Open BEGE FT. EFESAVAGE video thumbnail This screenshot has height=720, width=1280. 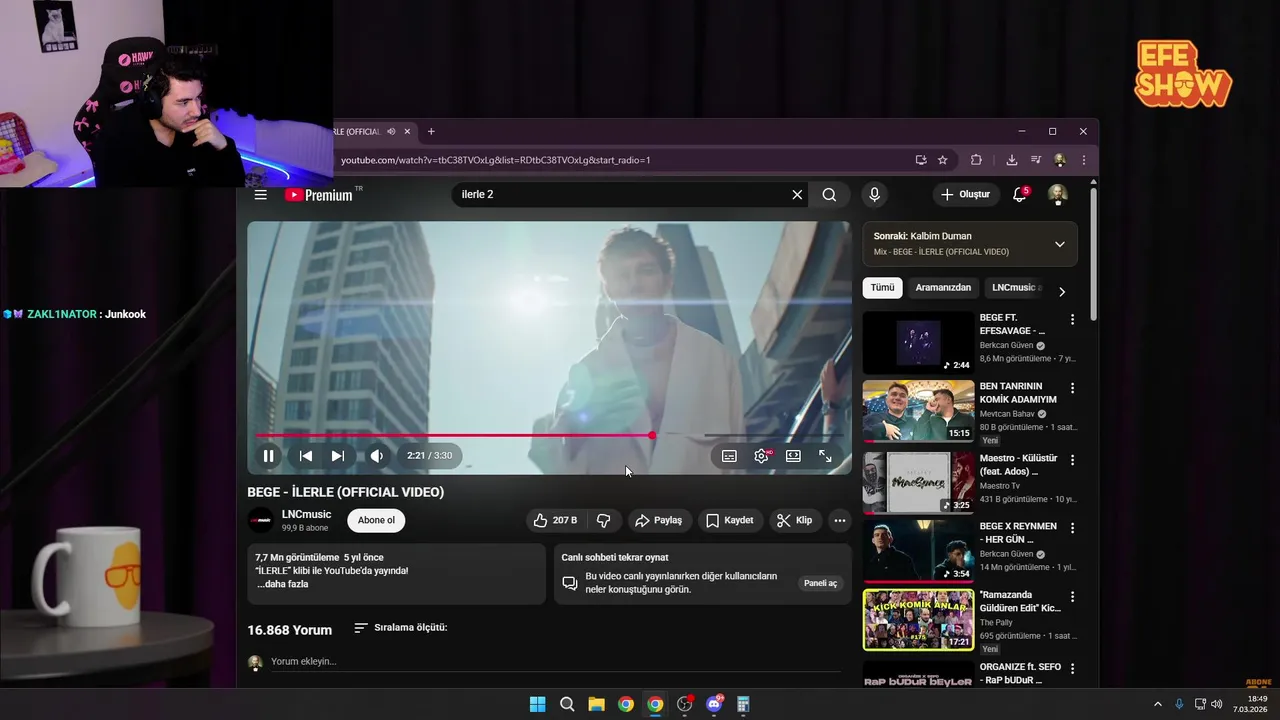(x=918, y=343)
